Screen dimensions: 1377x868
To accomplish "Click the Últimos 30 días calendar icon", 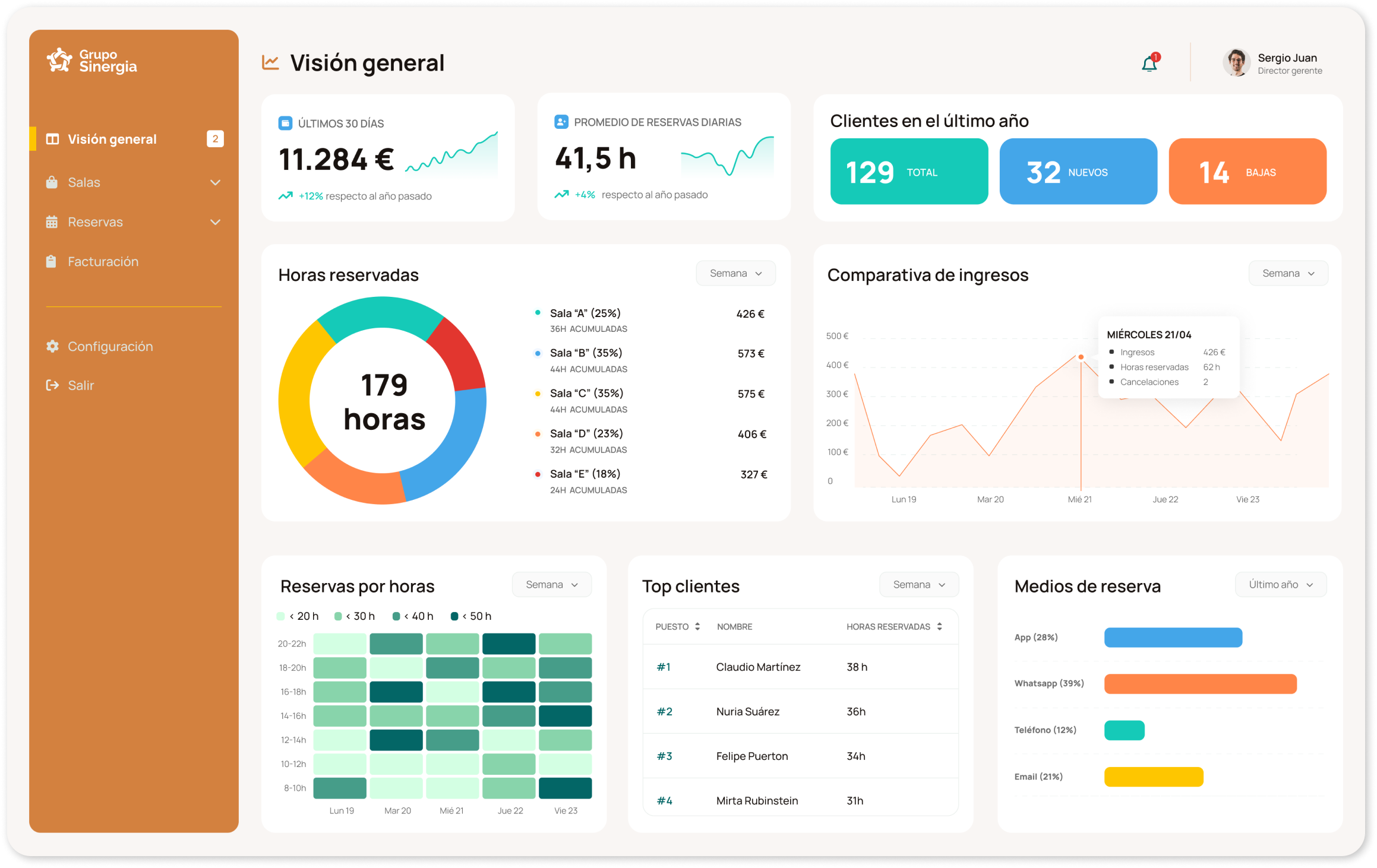I will [x=285, y=123].
